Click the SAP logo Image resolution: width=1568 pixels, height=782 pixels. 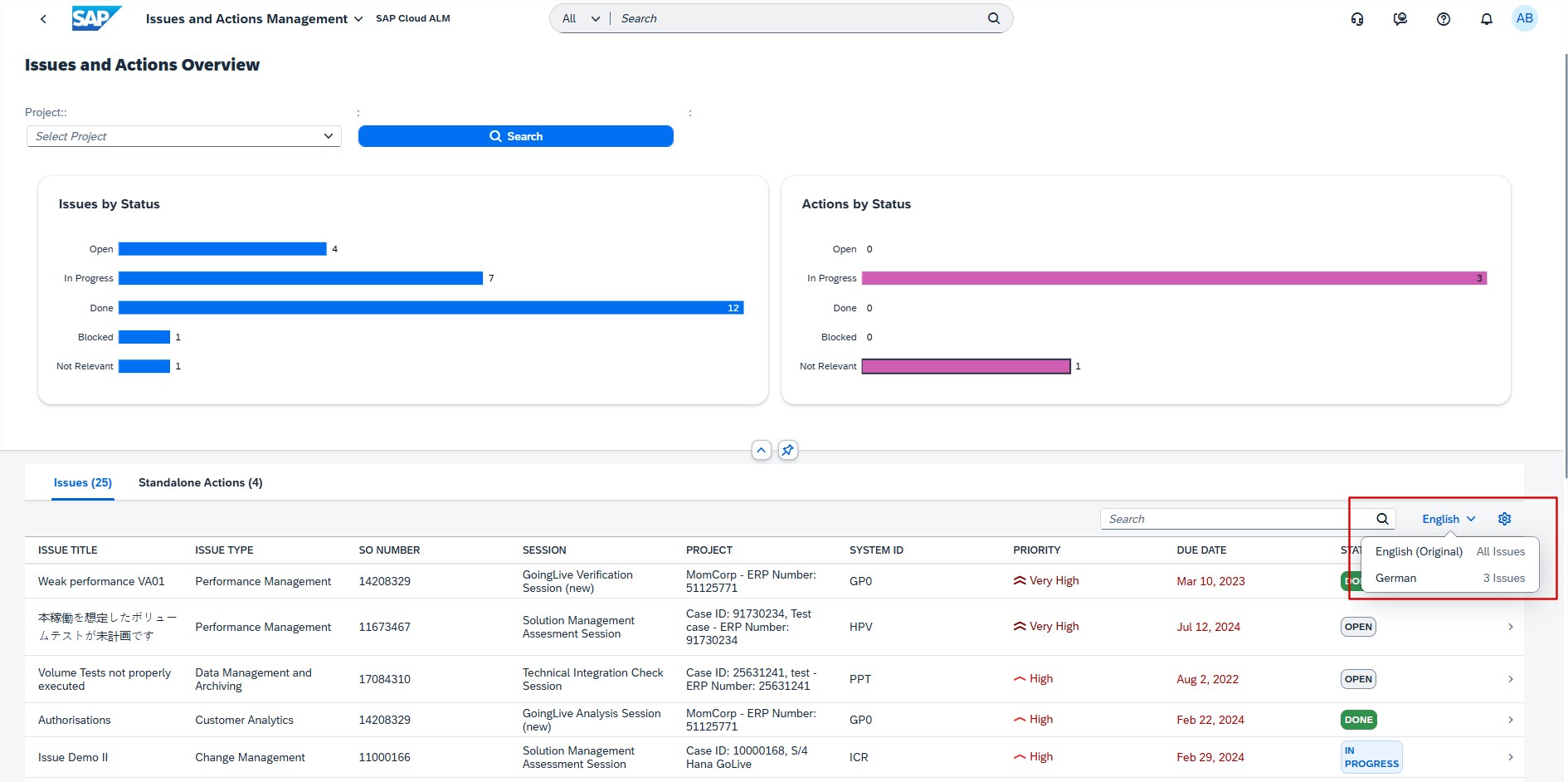(x=96, y=18)
